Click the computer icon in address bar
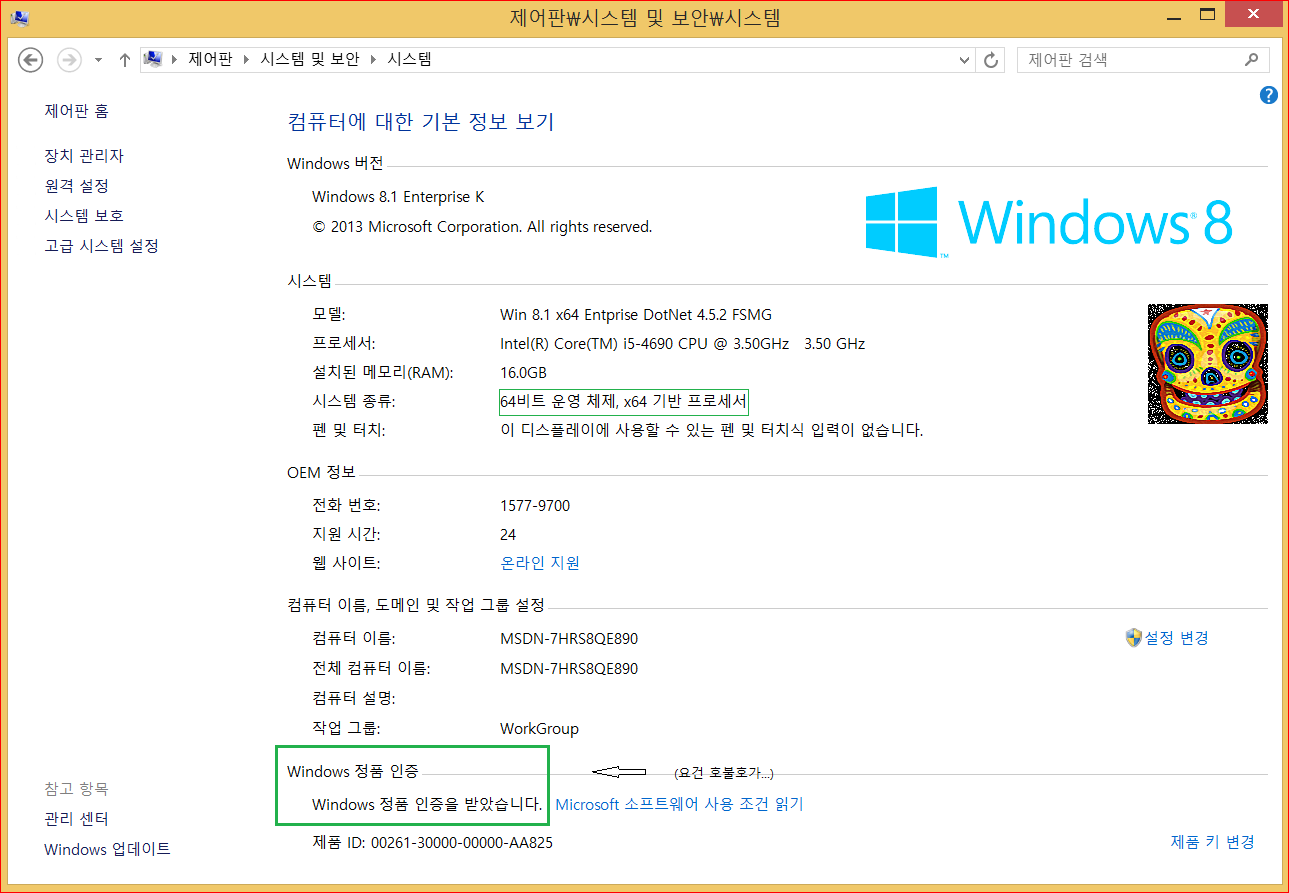Image resolution: width=1289 pixels, height=893 pixels. (154, 59)
